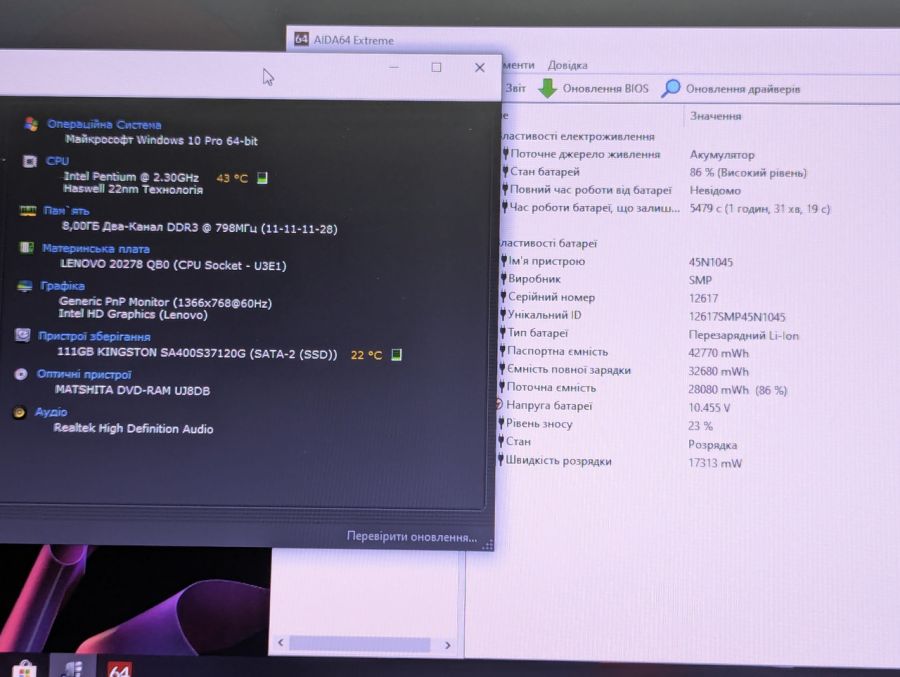Click Оновлення BIOS label in AIDA64 toolbar
The height and width of the screenshot is (677, 900).
click(x=605, y=88)
